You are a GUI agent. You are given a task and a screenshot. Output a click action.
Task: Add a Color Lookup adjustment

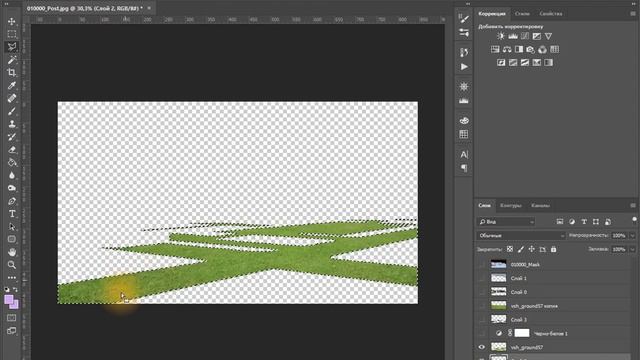click(x=554, y=49)
